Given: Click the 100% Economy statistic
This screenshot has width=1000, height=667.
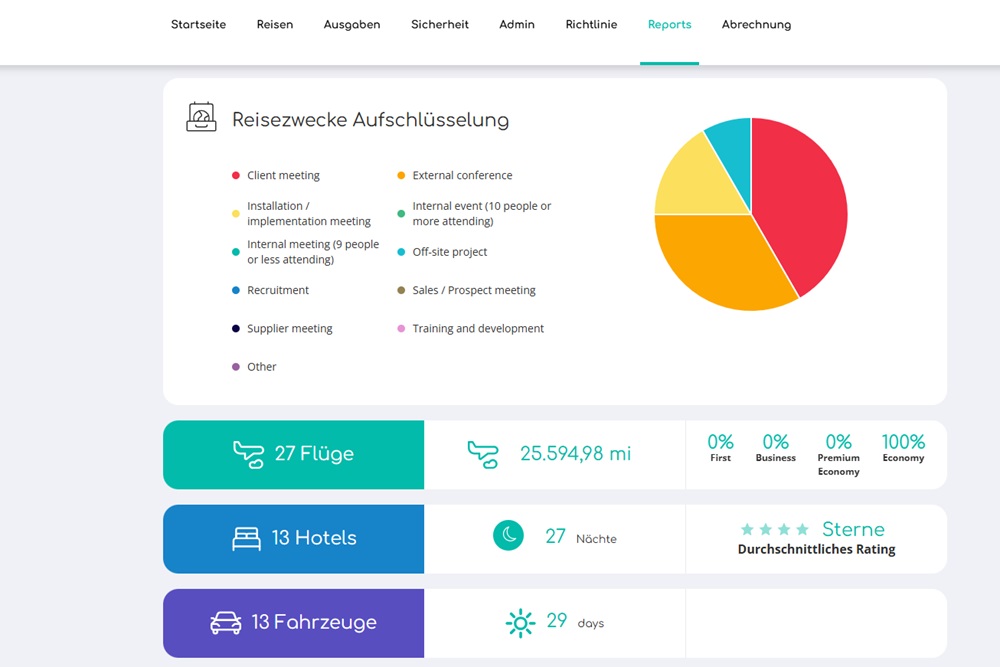Looking at the screenshot, I should [x=903, y=447].
